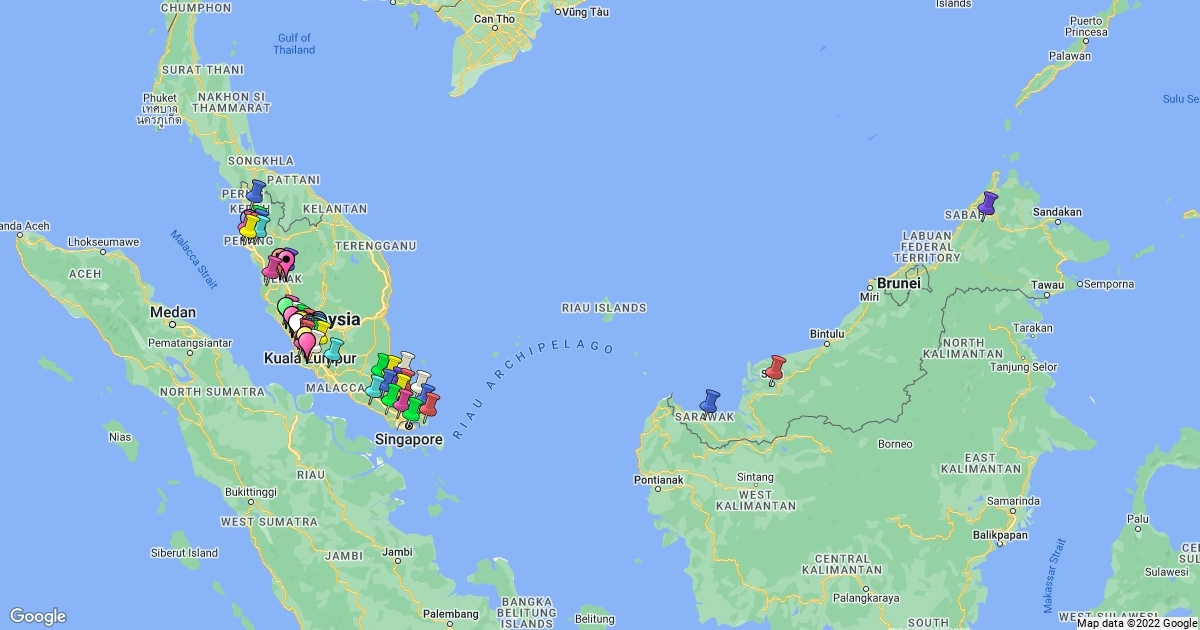Open the blue pushpin above Sarawak label
This screenshot has width=1200, height=630.
click(x=711, y=400)
